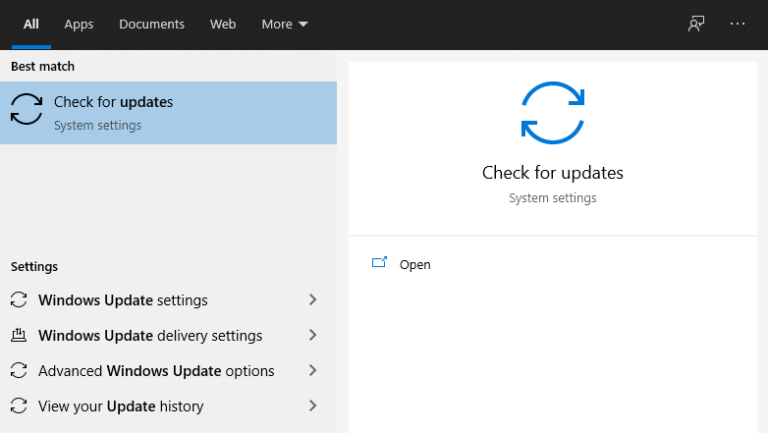Expand Advanced Windows Update options chevron

pos(313,370)
